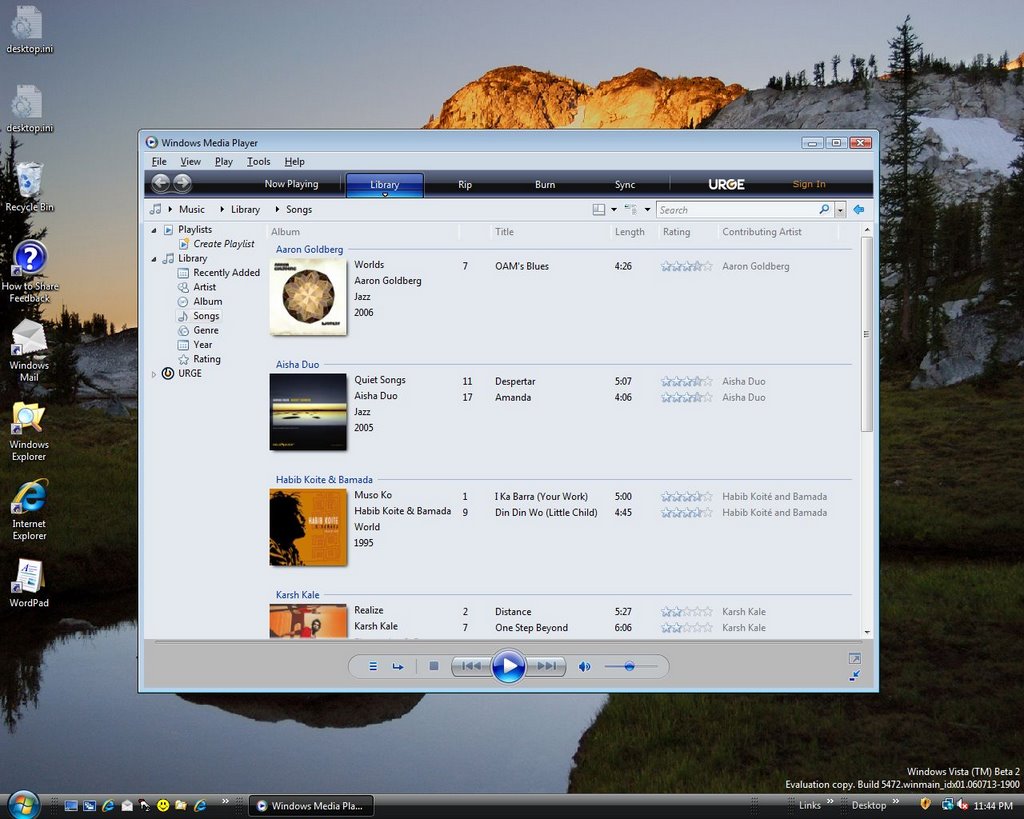Click the music note icon in breadcrumb
The height and width of the screenshot is (819, 1024).
pyautogui.click(x=155, y=209)
